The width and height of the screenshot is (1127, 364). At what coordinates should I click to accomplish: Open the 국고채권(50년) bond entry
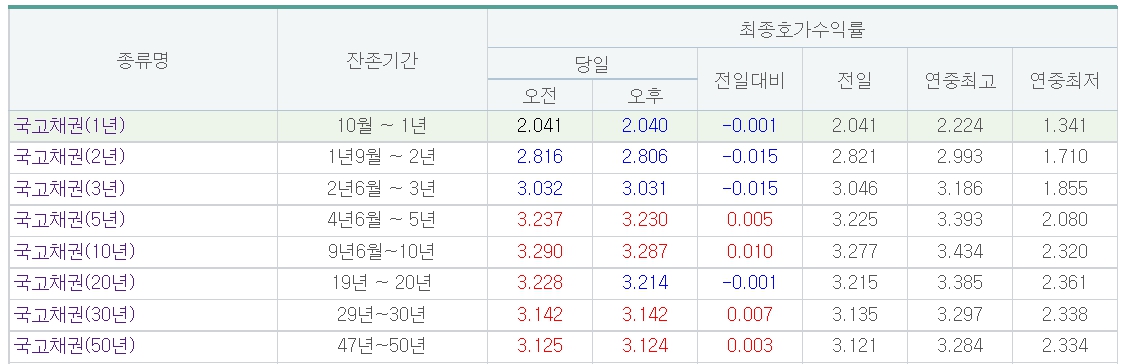coord(75,346)
